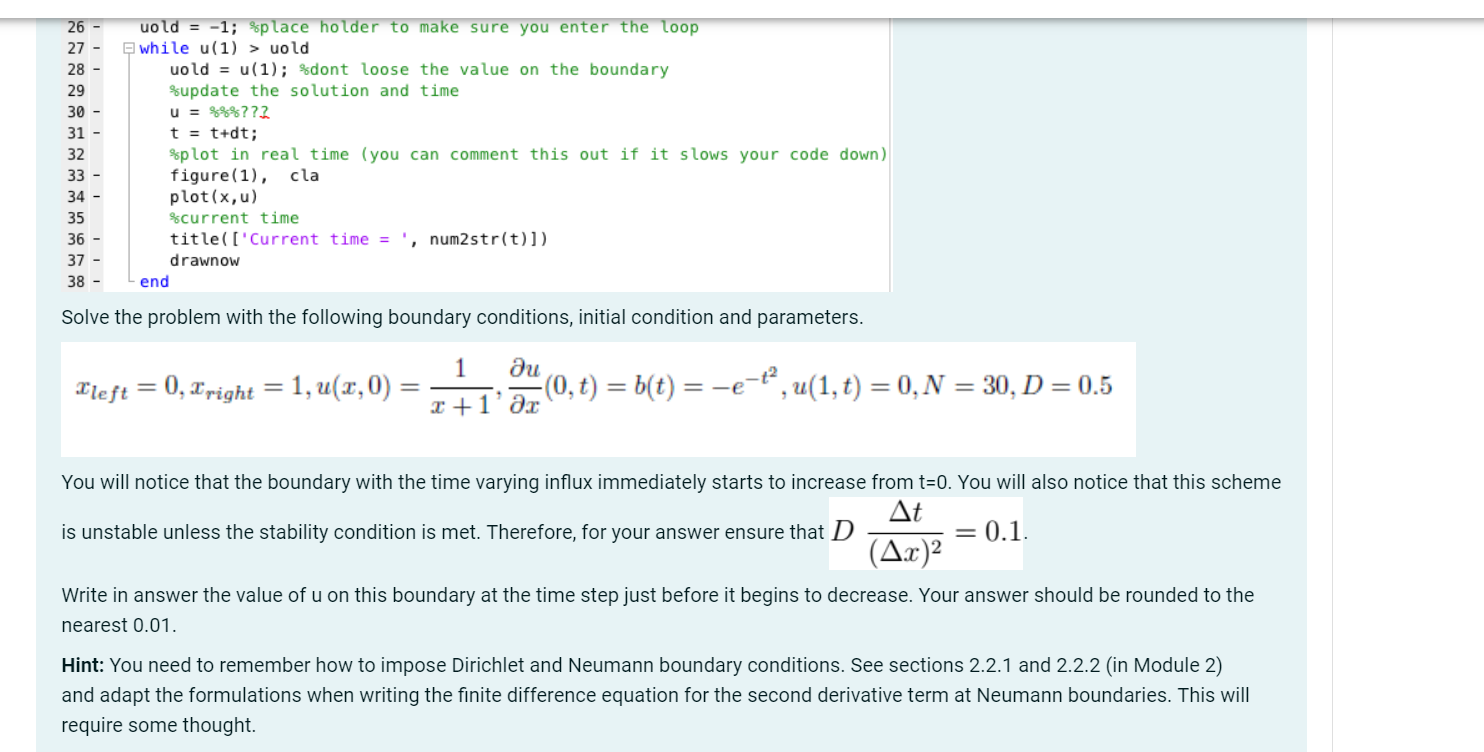Image resolution: width=1484 pixels, height=752 pixels.
Task: Click the sentence starting "You will notice that the boundary"
Action: pos(671,482)
